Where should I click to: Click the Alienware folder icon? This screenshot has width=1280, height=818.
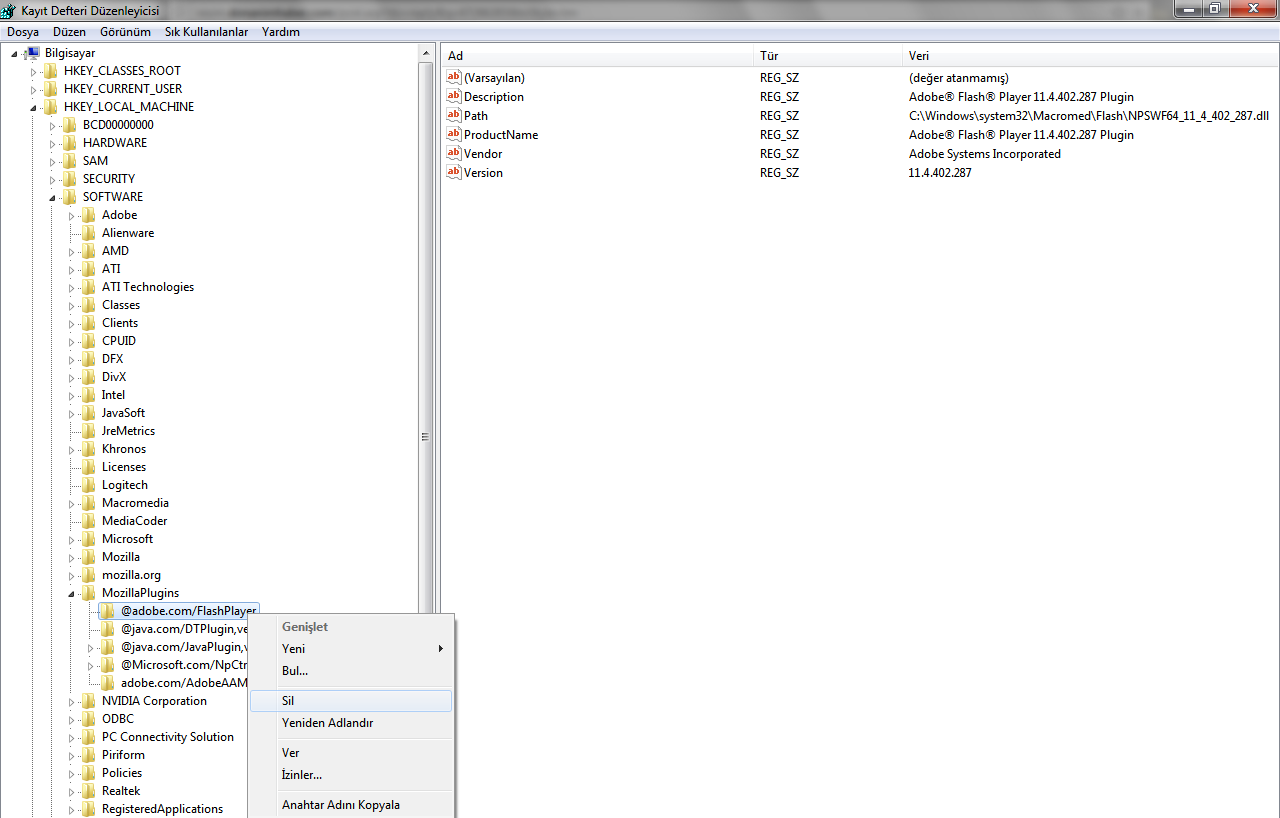tap(89, 233)
